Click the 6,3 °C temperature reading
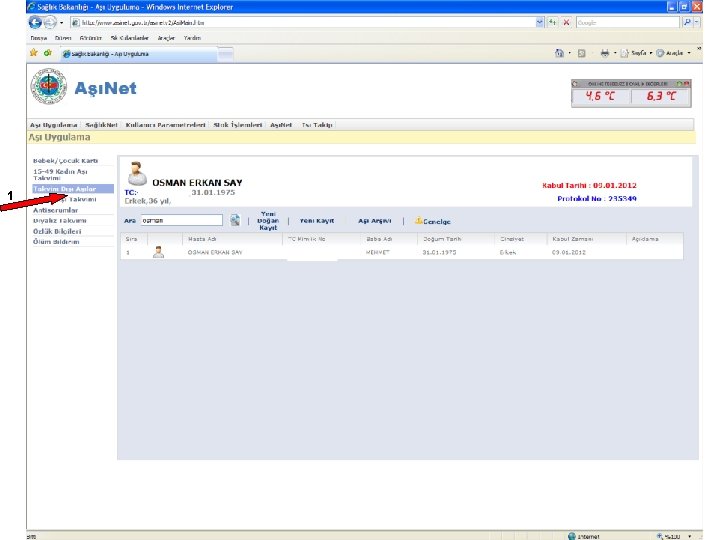The width and height of the screenshot is (720, 540). coord(661,96)
